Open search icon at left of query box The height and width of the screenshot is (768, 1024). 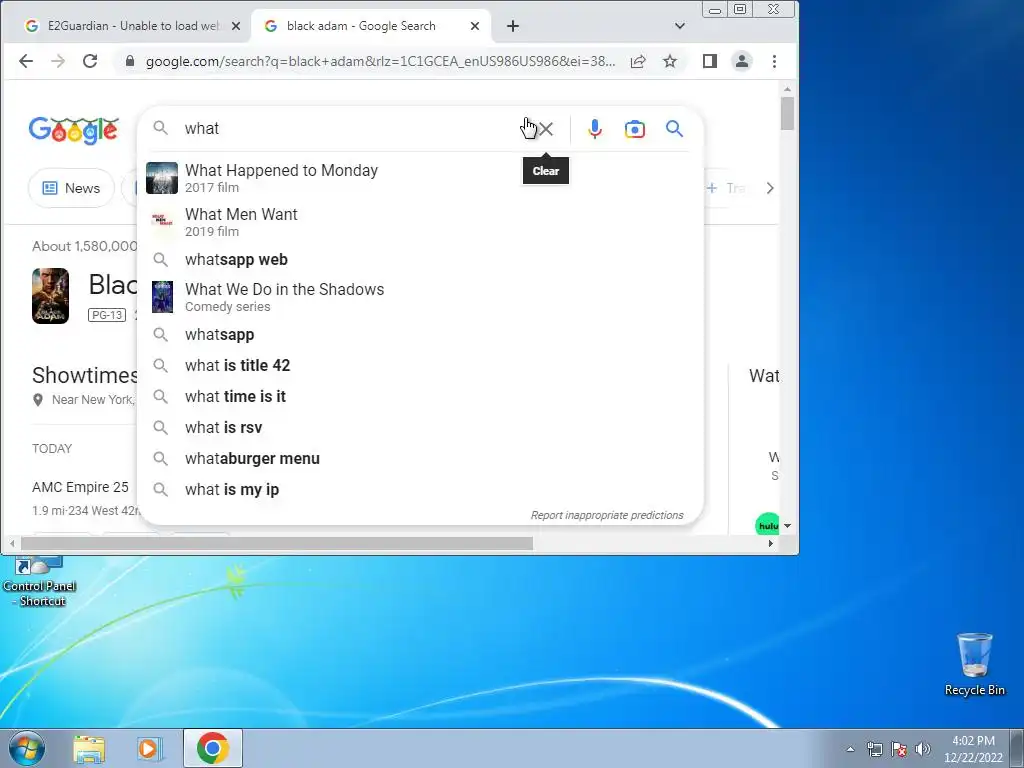(161, 128)
